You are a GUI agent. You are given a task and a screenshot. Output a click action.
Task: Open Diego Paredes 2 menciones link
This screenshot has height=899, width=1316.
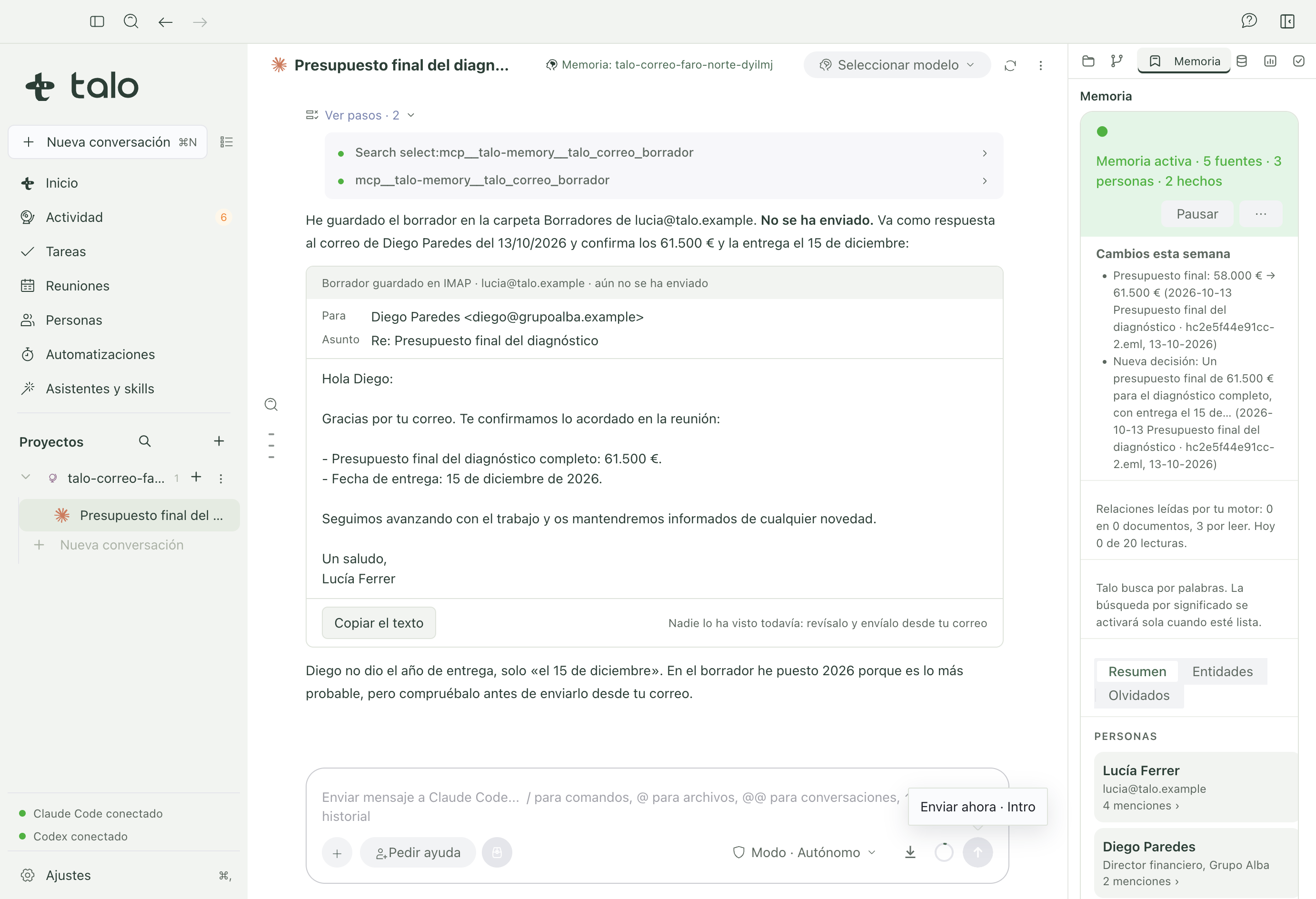pyautogui.click(x=1140, y=881)
